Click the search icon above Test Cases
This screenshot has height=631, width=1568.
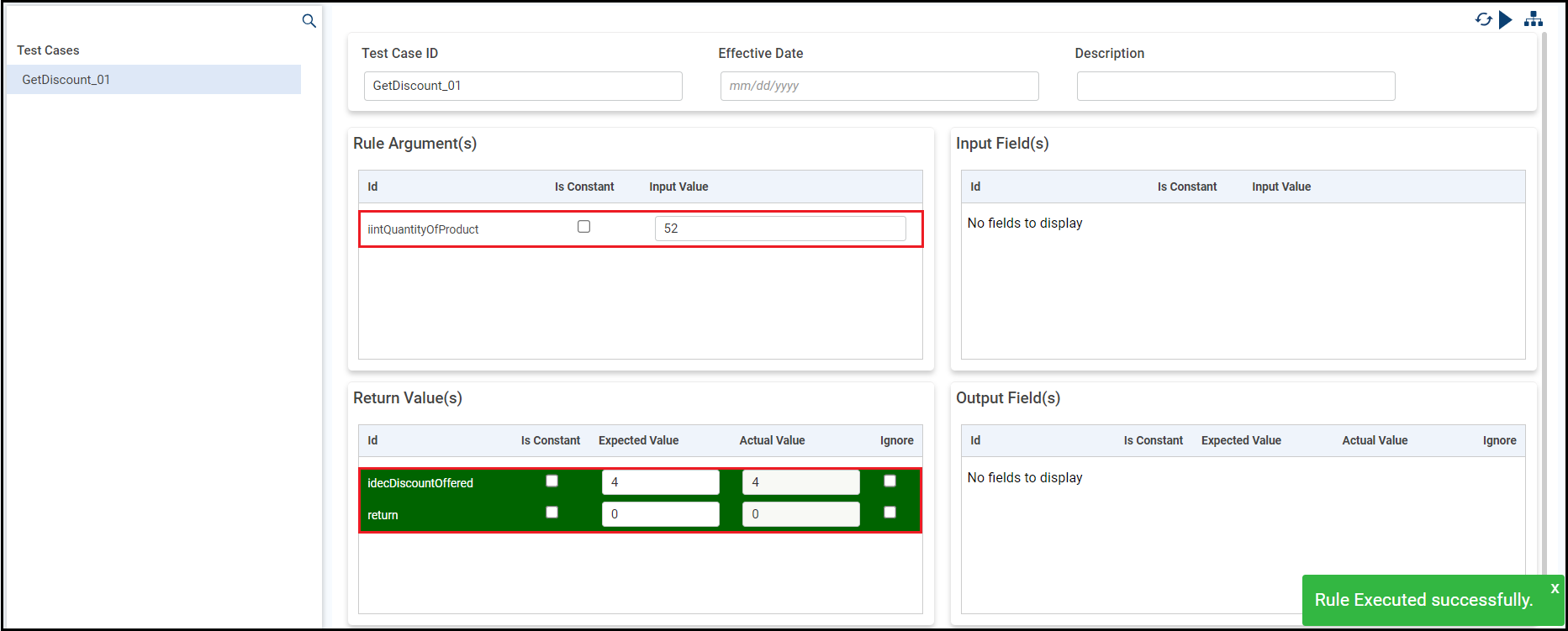pos(309,21)
